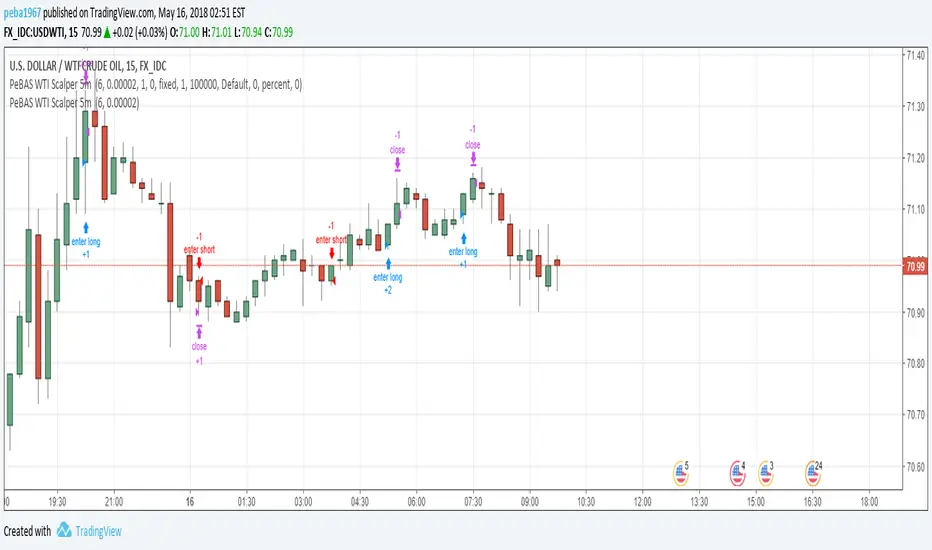Click the close +1 text label
Viewport: 932px width, 550px height.
(199, 353)
